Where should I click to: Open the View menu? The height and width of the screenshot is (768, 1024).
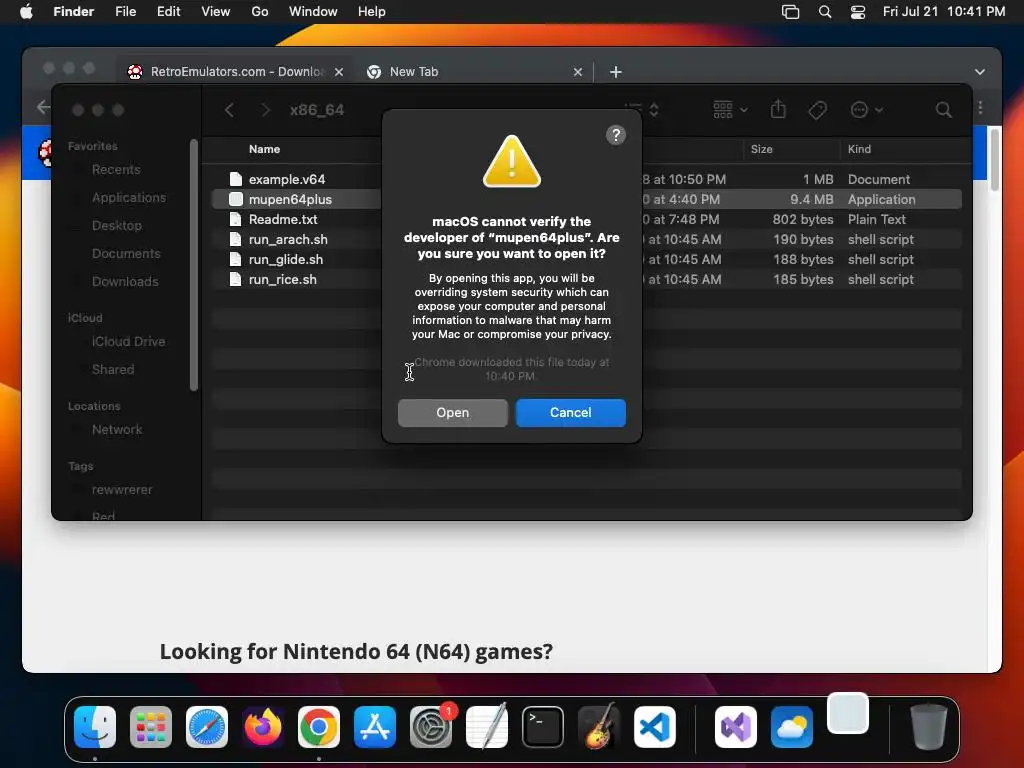[216, 12]
